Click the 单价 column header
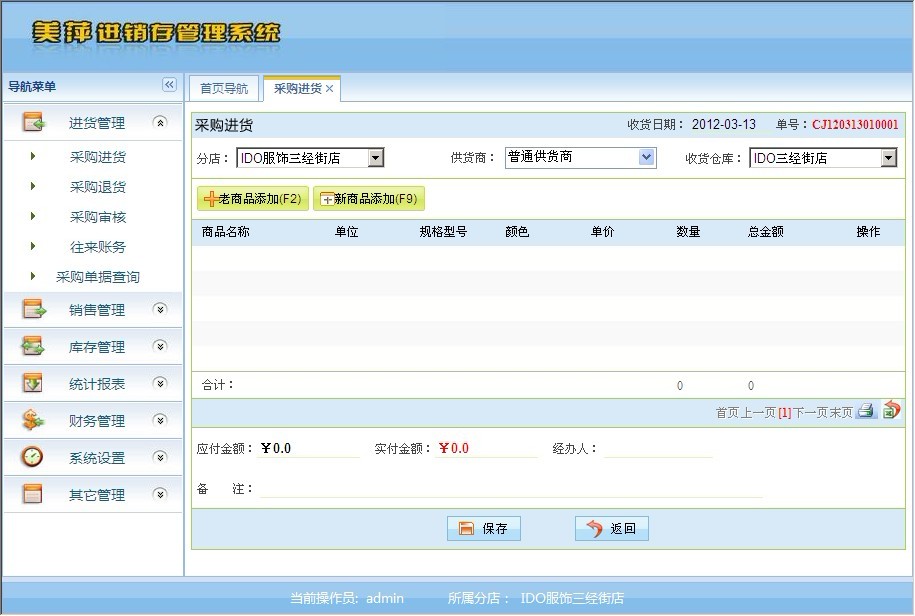The image size is (915, 616). (602, 232)
